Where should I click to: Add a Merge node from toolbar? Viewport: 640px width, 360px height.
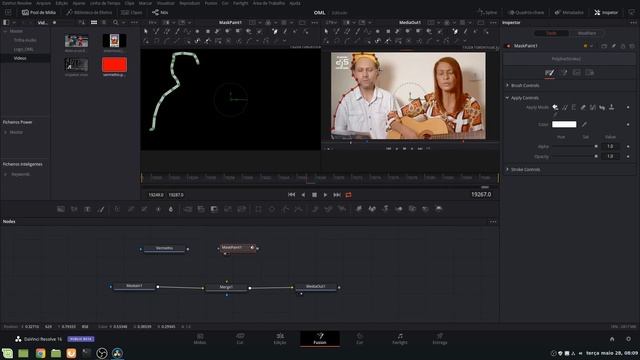[188, 209]
